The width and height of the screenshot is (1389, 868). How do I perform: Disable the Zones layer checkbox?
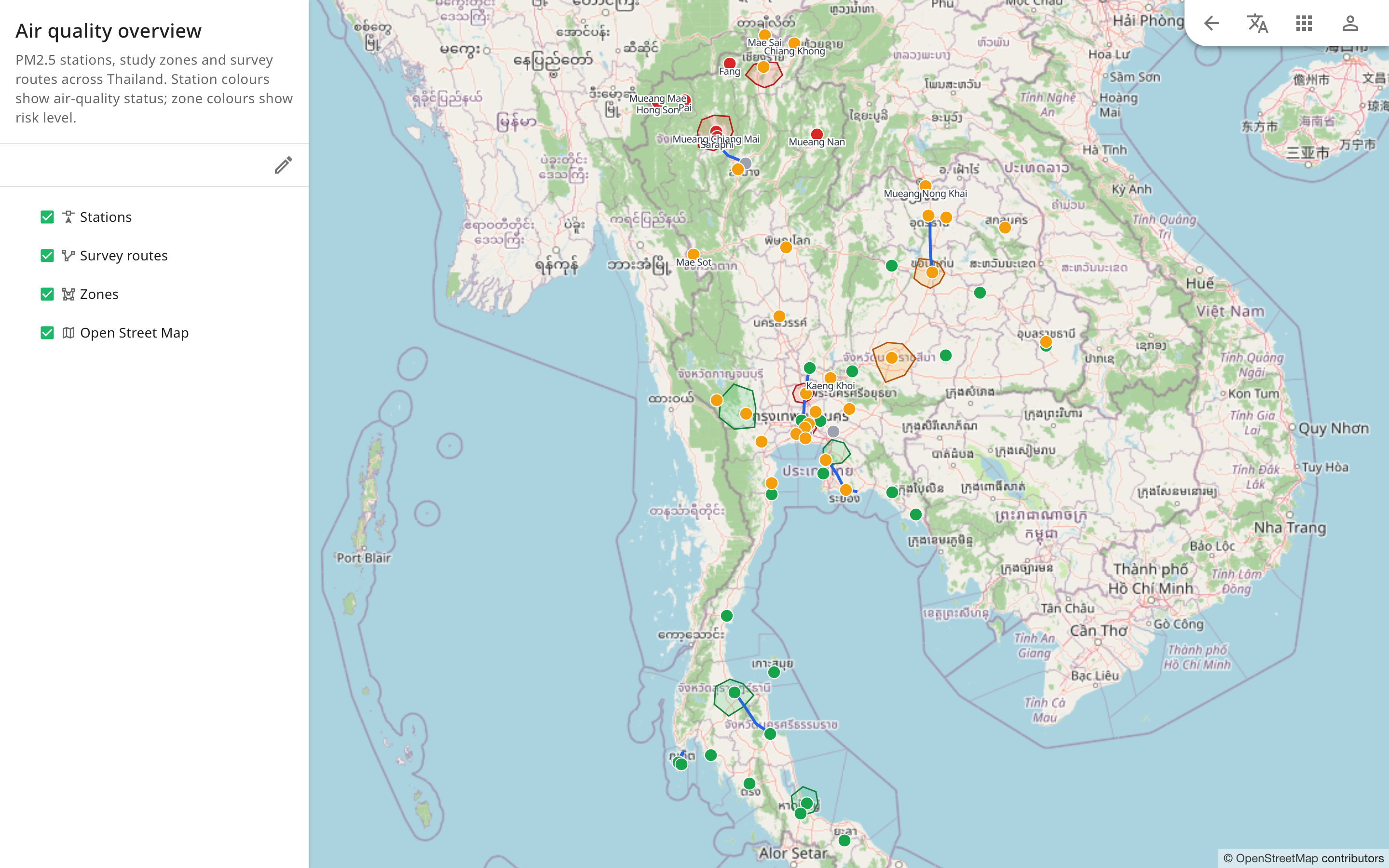tap(47, 294)
